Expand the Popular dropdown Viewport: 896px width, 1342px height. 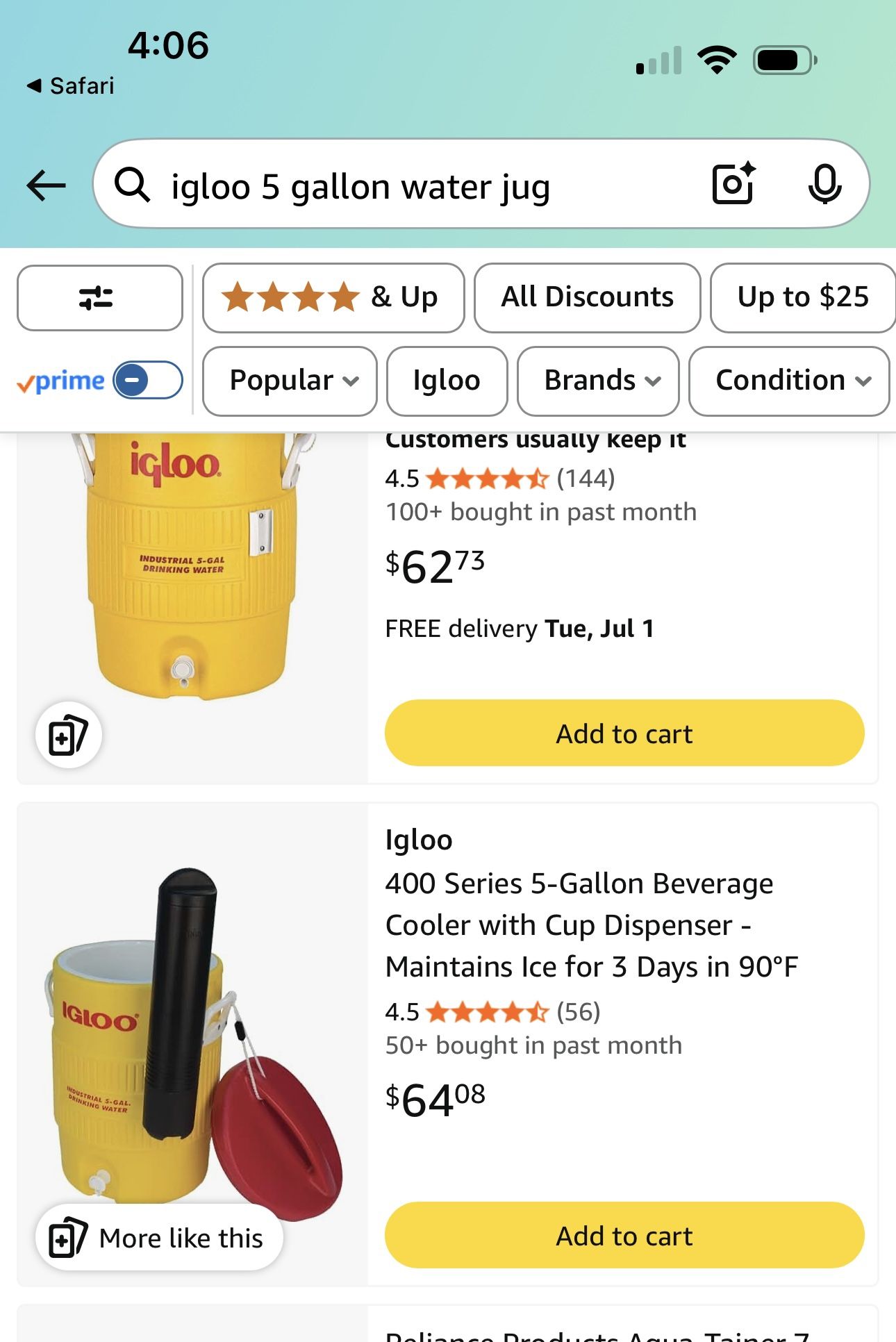(290, 381)
